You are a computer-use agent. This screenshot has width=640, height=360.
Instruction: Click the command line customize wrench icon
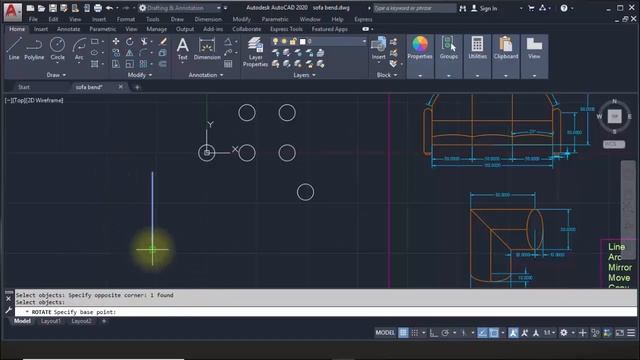(x=9, y=311)
